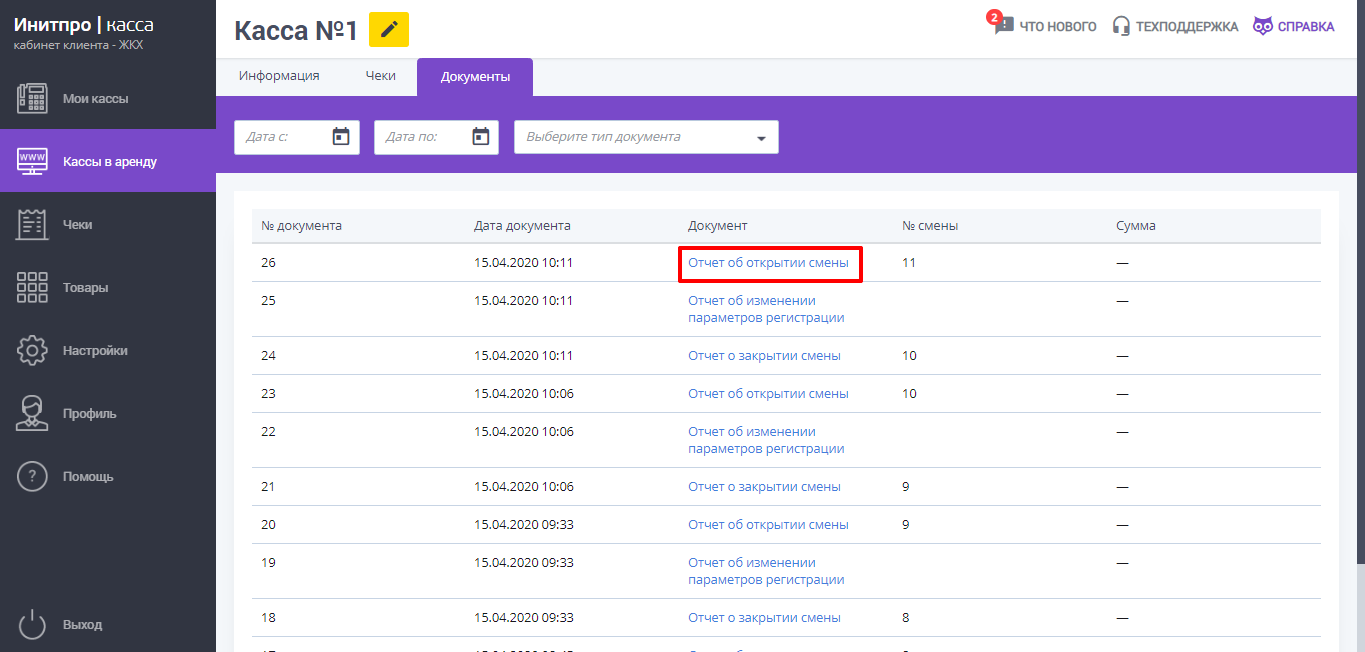Viewport: 1365px width, 652px height.
Task: Click shift number 8 cell
Action: click(906, 618)
